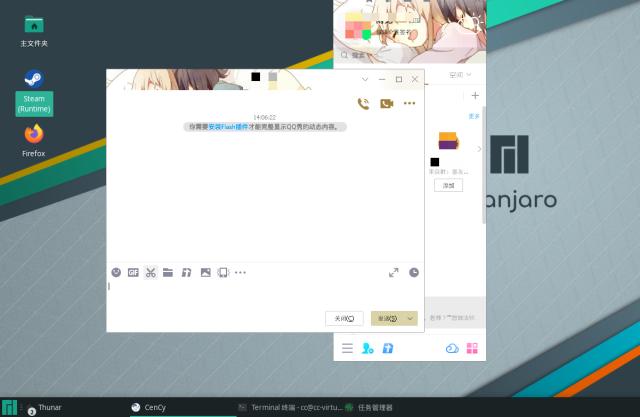Click the QQ panel vertical scrollbar
Screen dimensions: 640x417
click(x=484, y=164)
